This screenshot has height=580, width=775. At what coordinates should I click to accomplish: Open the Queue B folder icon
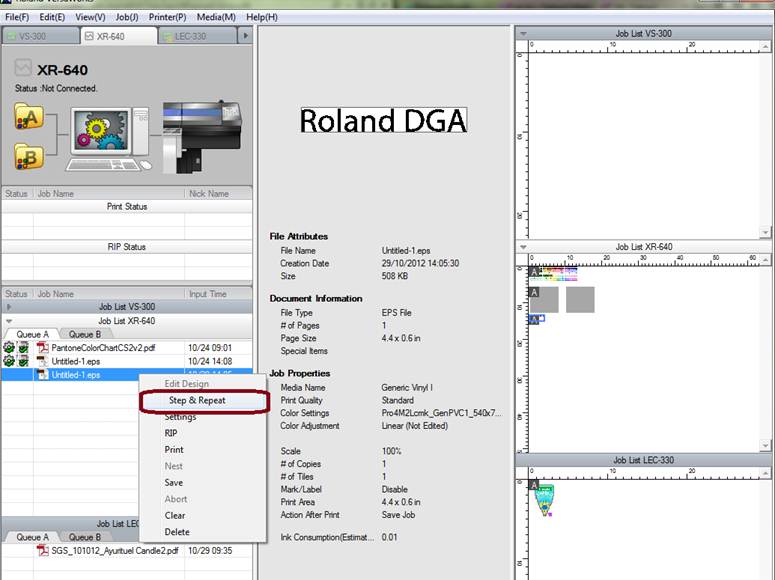click(x=29, y=157)
